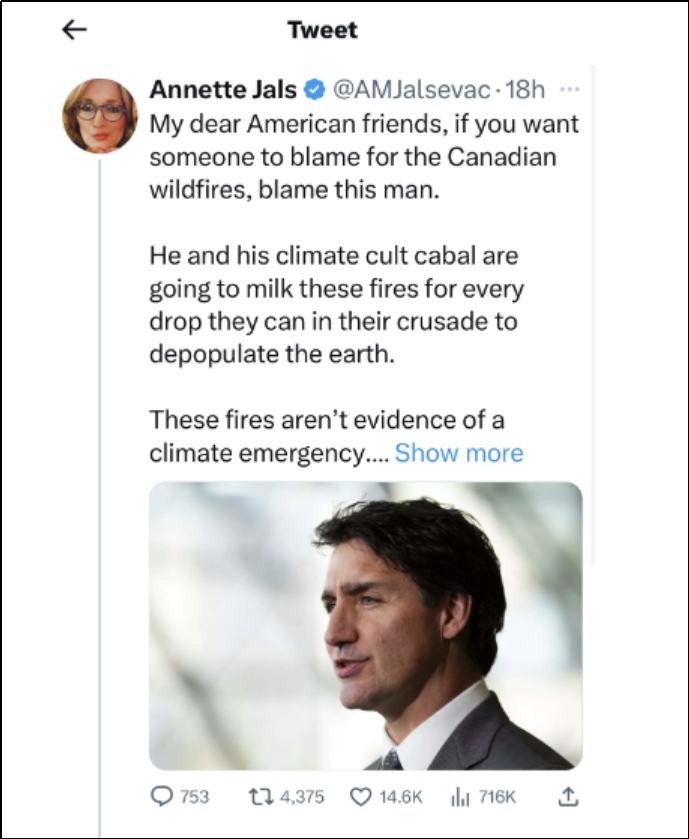This screenshot has width=689, height=839.
Task: Click the 4,375 retweets count
Action: 300,796
